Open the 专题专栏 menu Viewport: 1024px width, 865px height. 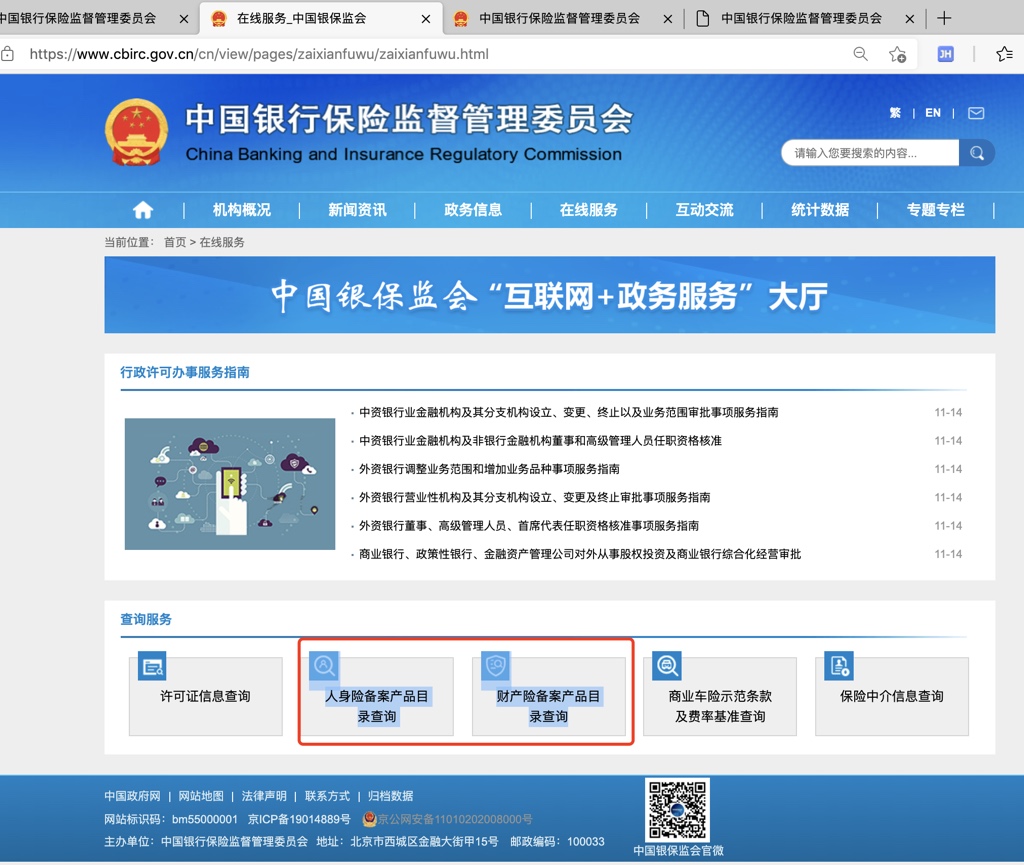click(935, 210)
